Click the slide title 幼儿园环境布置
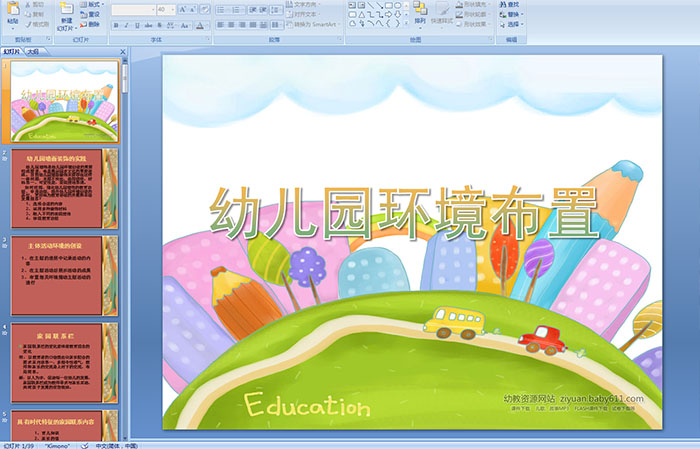 point(404,213)
